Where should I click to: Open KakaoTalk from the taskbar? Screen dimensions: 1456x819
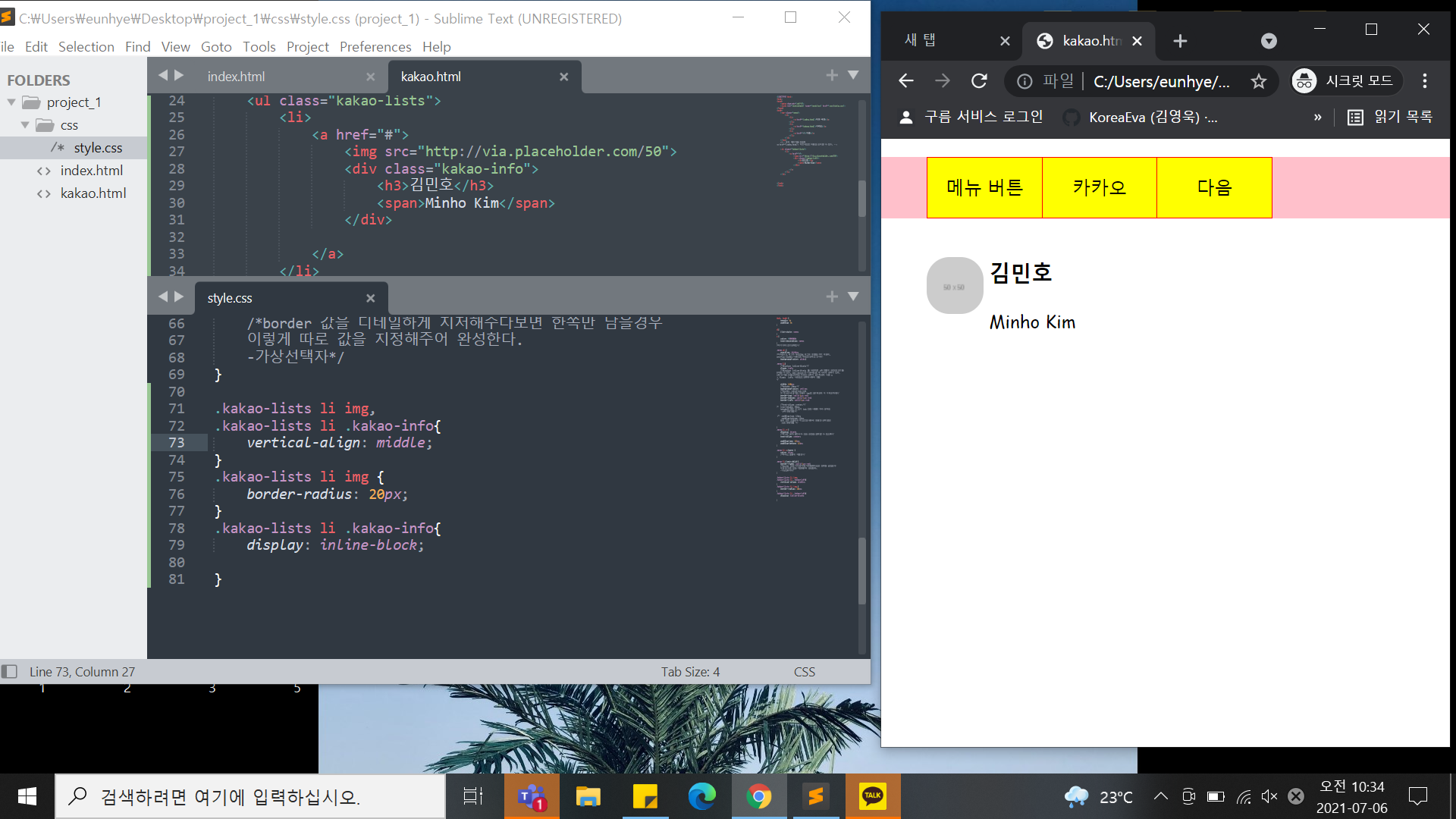tap(873, 796)
